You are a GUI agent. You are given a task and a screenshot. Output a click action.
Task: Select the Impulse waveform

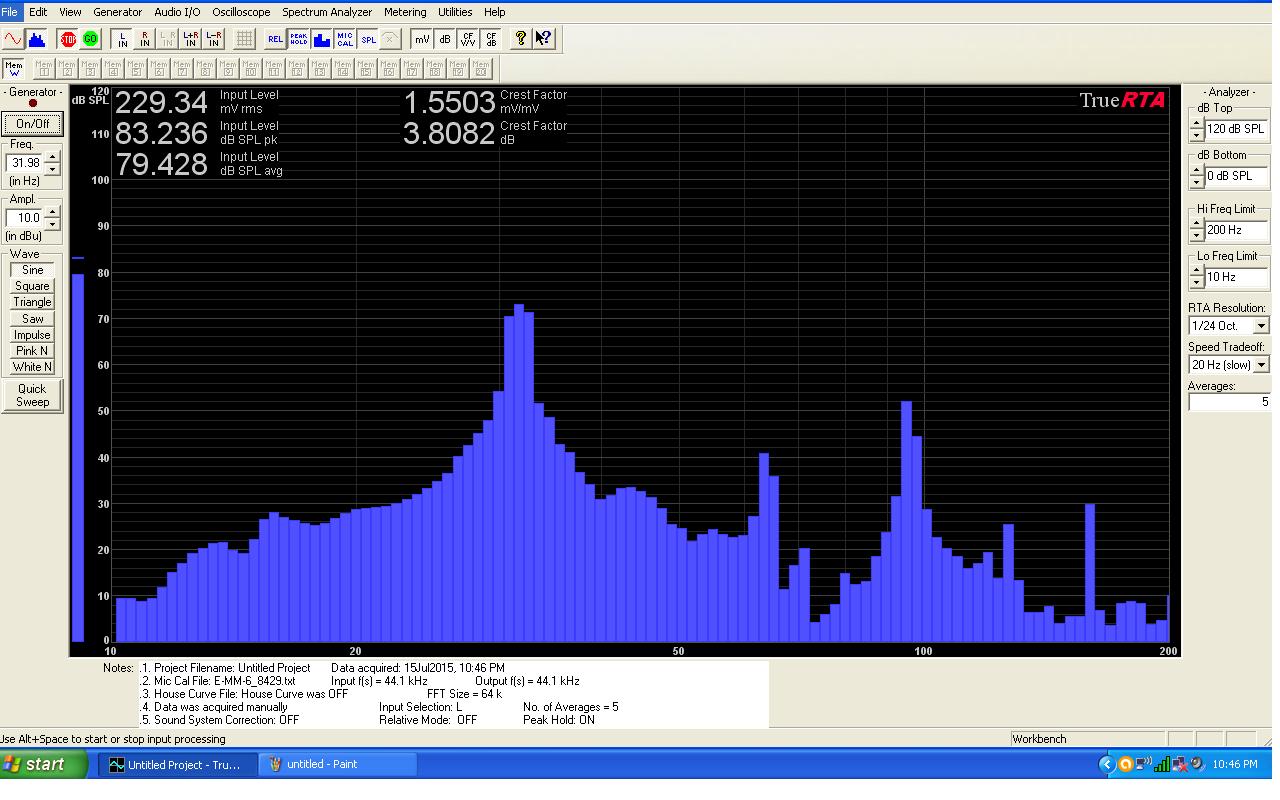[x=32, y=335]
